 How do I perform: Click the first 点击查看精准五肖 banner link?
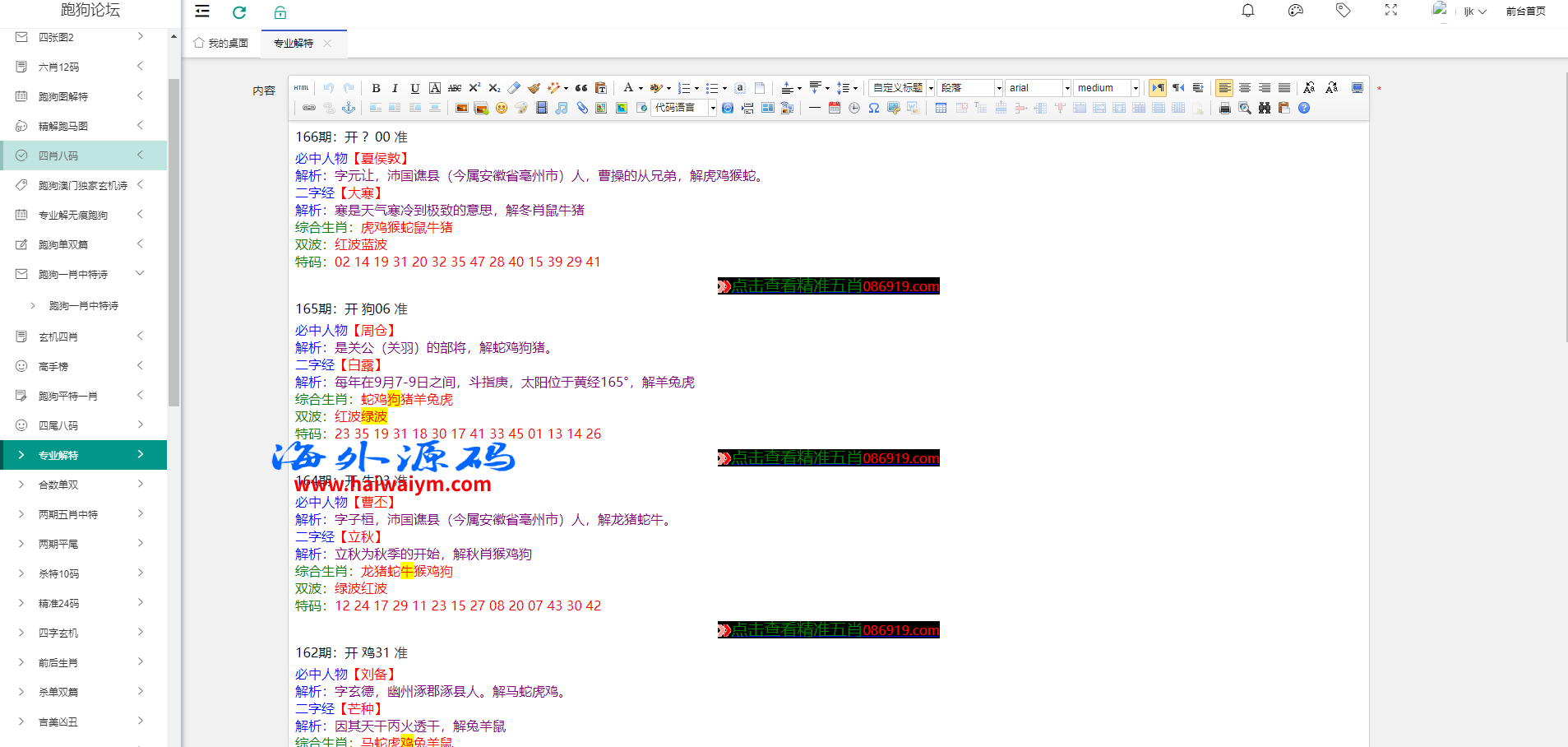coord(828,286)
